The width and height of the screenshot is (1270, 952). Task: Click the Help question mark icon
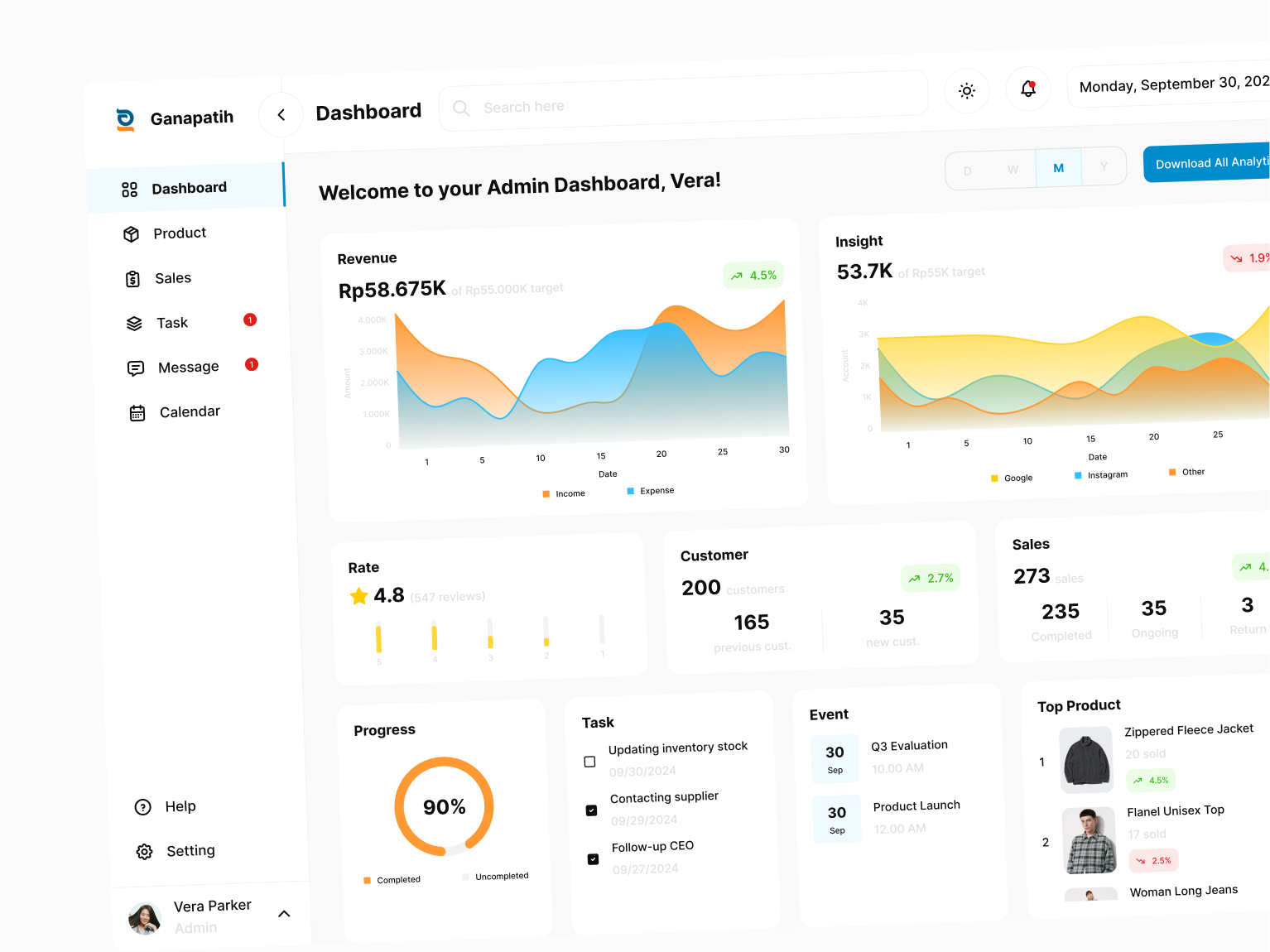point(143,806)
